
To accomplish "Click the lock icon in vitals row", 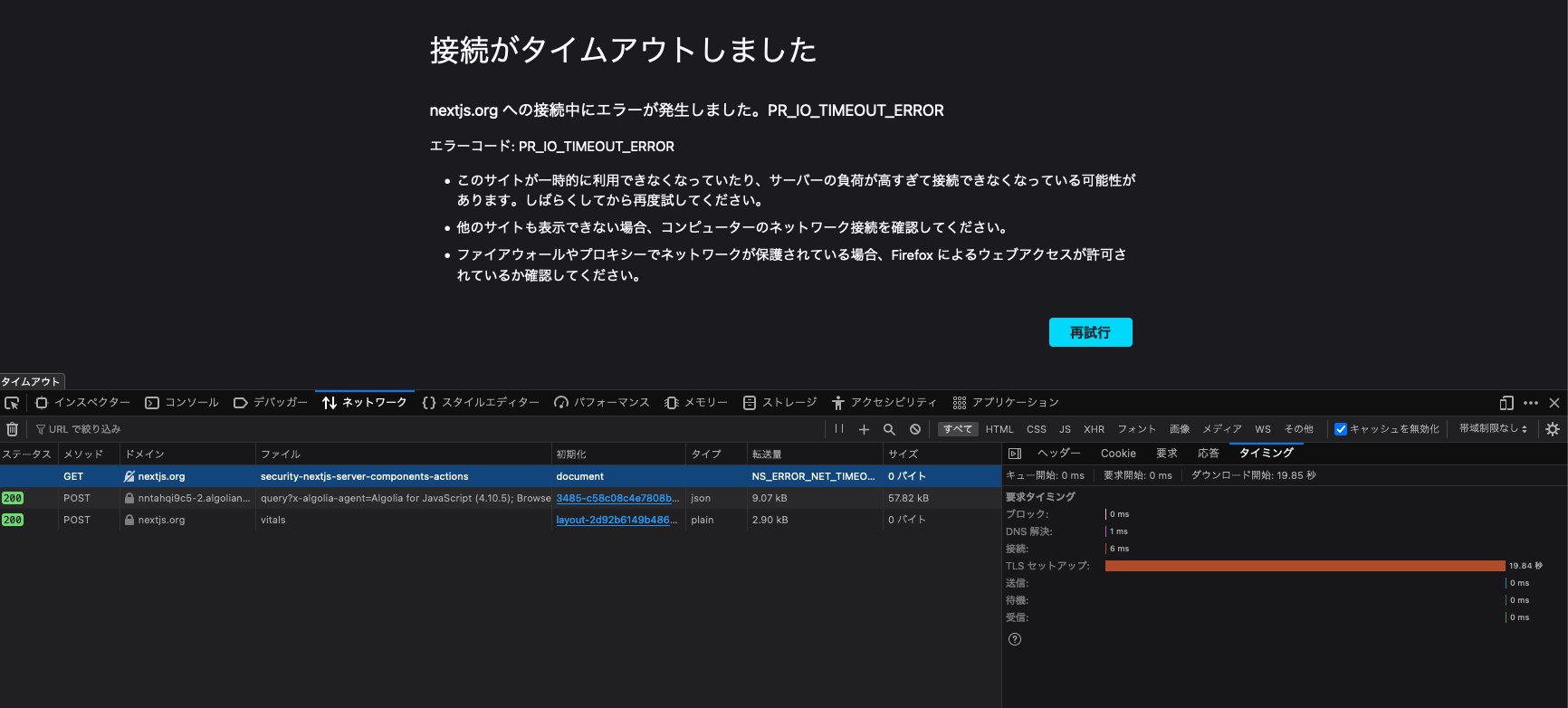I will click(x=129, y=520).
